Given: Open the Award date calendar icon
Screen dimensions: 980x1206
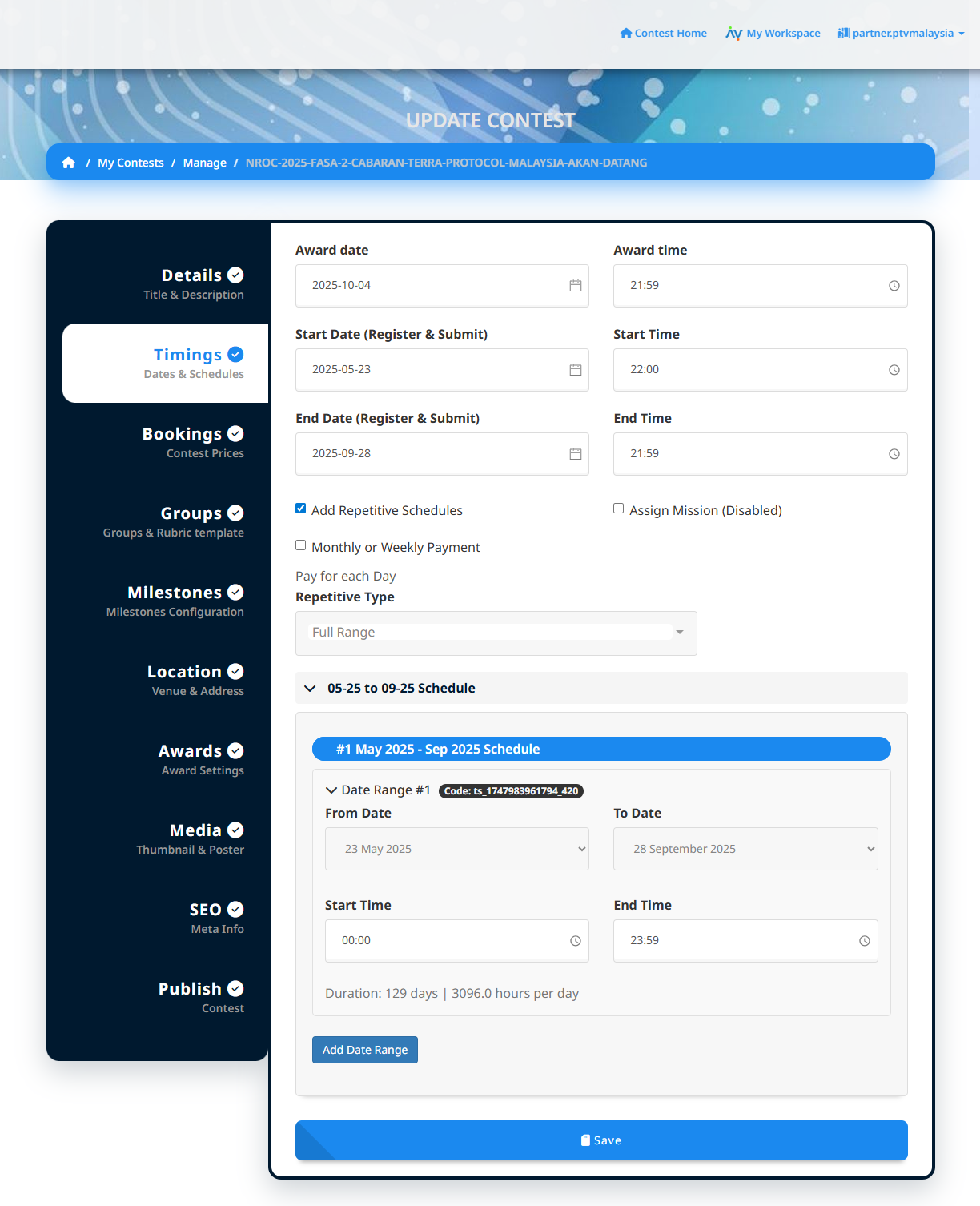Looking at the screenshot, I should [x=575, y=286].
